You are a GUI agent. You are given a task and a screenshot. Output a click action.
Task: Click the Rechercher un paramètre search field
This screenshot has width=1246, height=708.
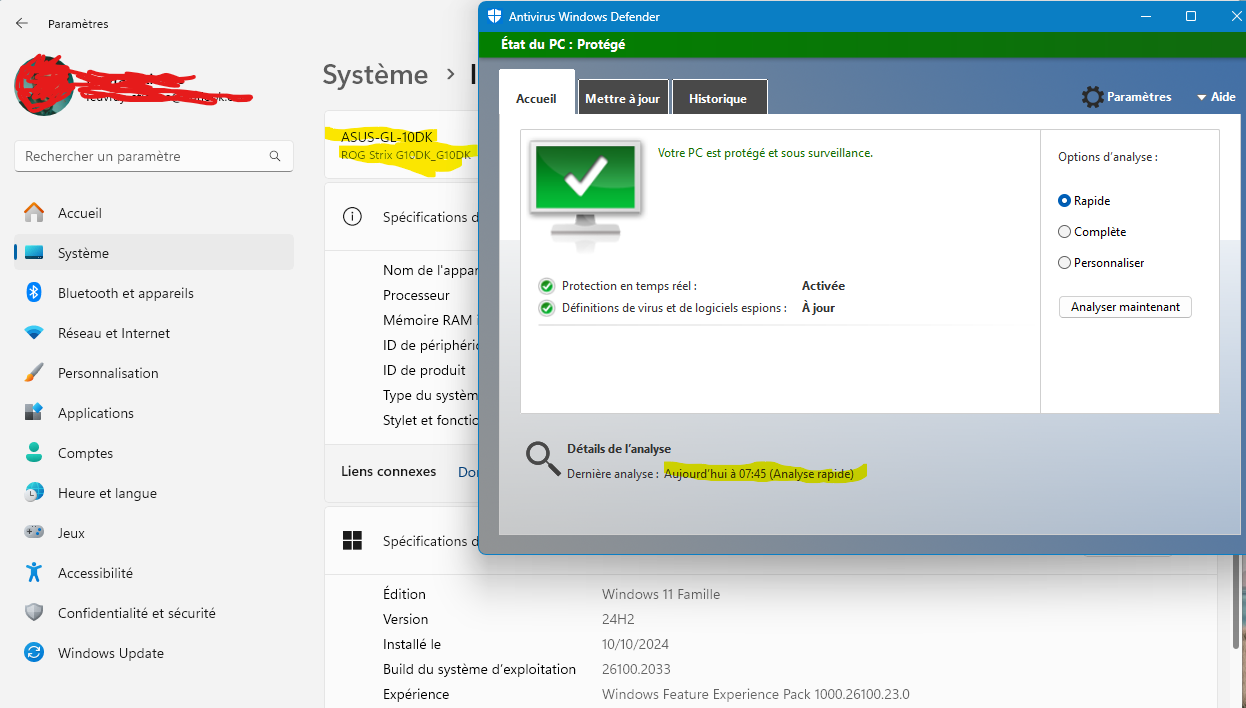click(x=154, y=156)
